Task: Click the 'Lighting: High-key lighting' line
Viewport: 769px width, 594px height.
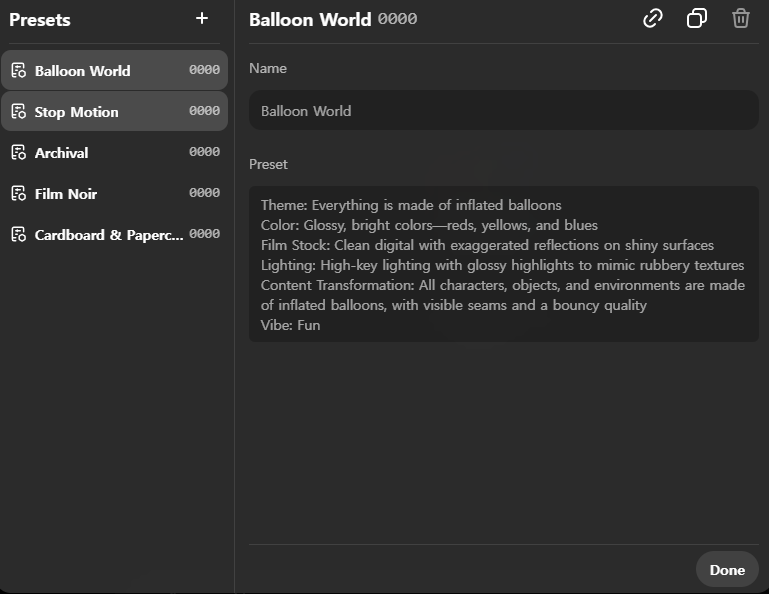Action: coord(502,265)
